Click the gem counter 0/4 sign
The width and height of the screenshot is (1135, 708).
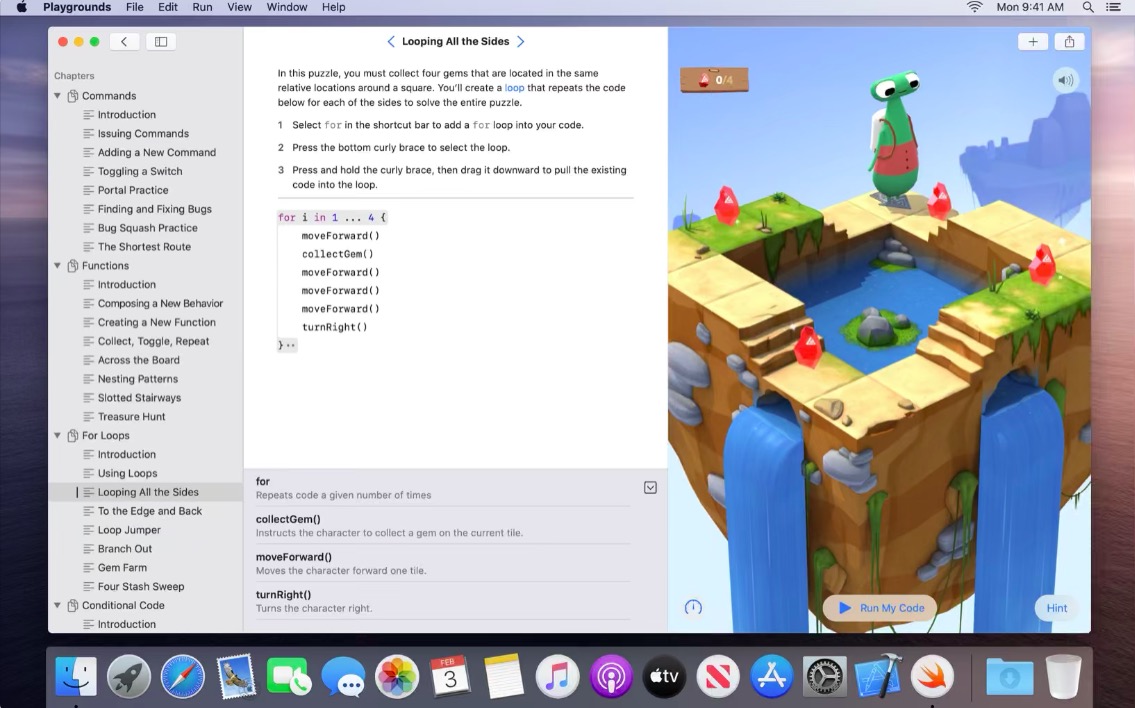[x=714, y=80]
